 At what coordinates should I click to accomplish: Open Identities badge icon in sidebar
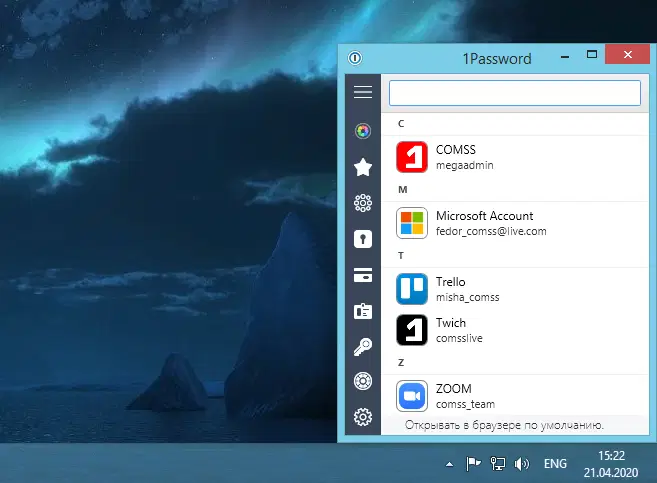point(363,311)
